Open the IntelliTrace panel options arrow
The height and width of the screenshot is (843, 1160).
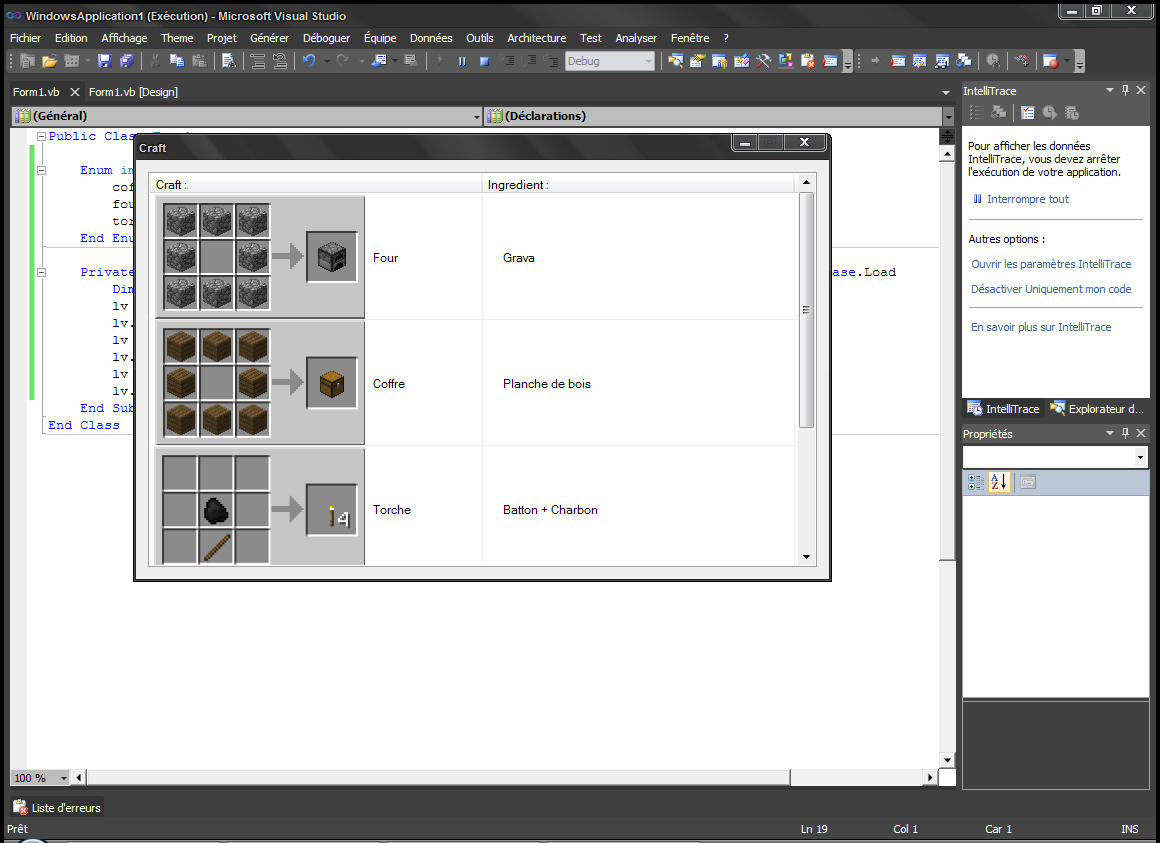point(1110,90)
